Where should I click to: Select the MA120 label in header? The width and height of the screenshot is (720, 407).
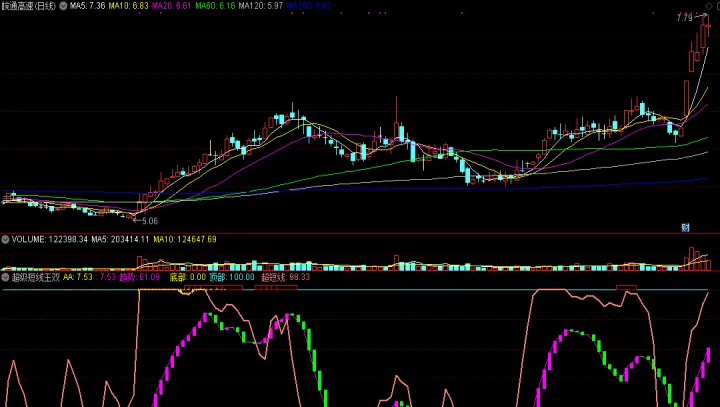coord(261,6)
